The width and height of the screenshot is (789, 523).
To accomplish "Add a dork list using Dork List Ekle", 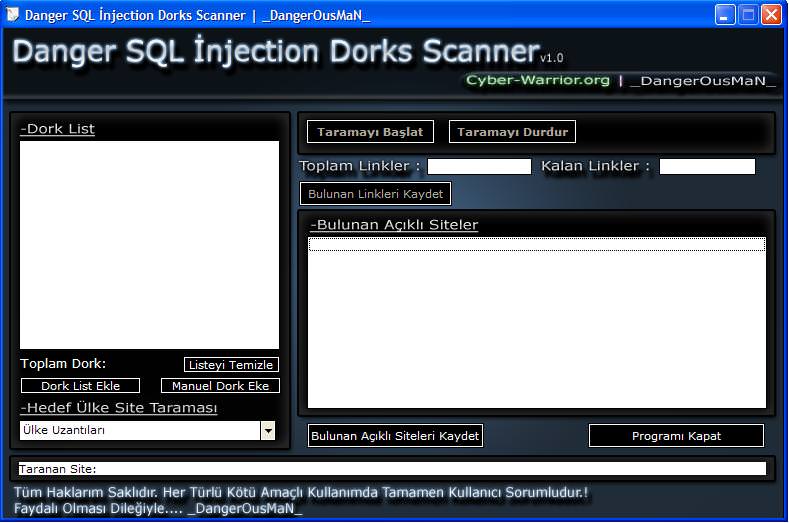I will coord(81,386).
